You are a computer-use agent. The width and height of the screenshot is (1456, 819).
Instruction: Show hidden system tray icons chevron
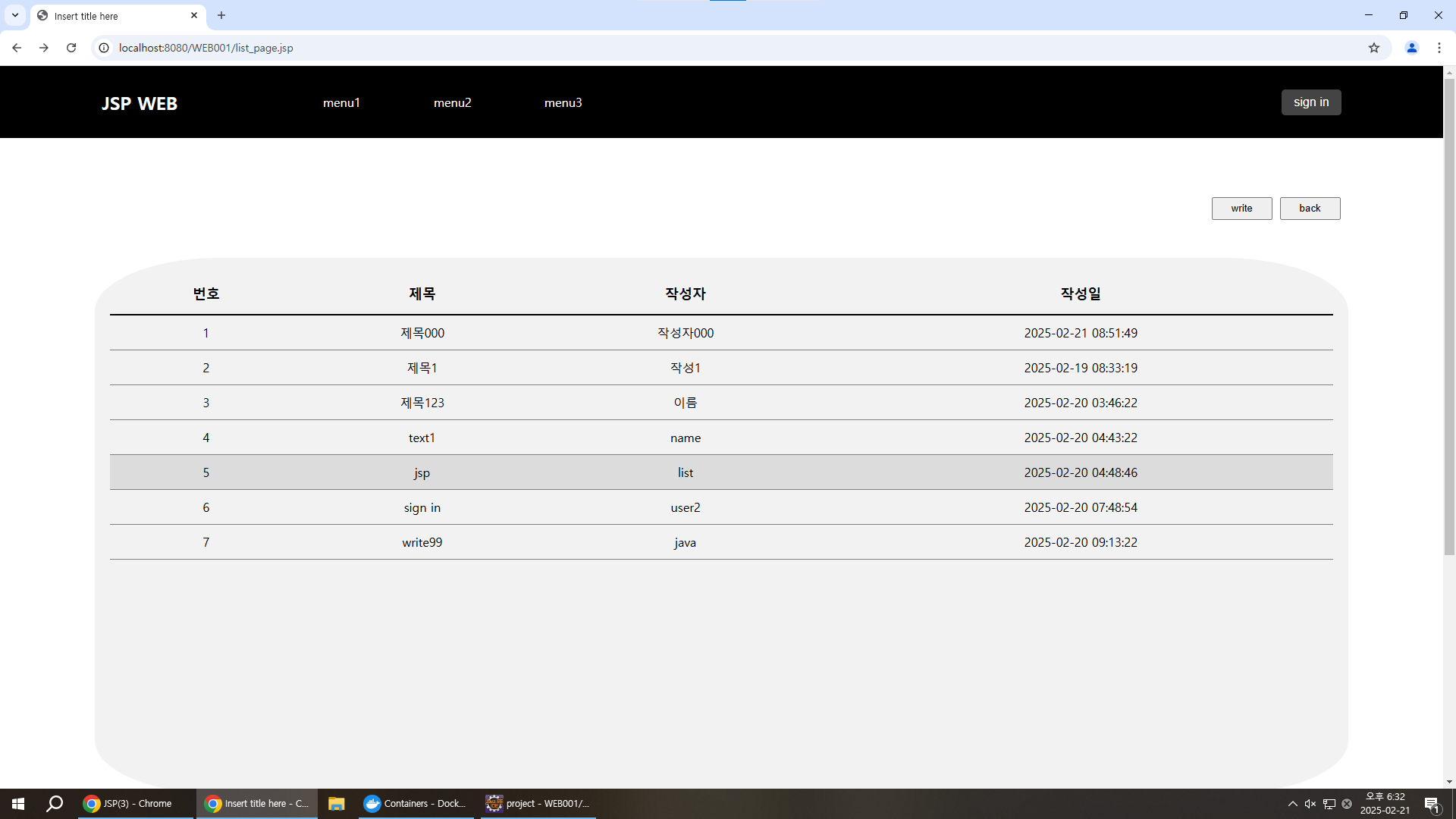point(1293,804)
